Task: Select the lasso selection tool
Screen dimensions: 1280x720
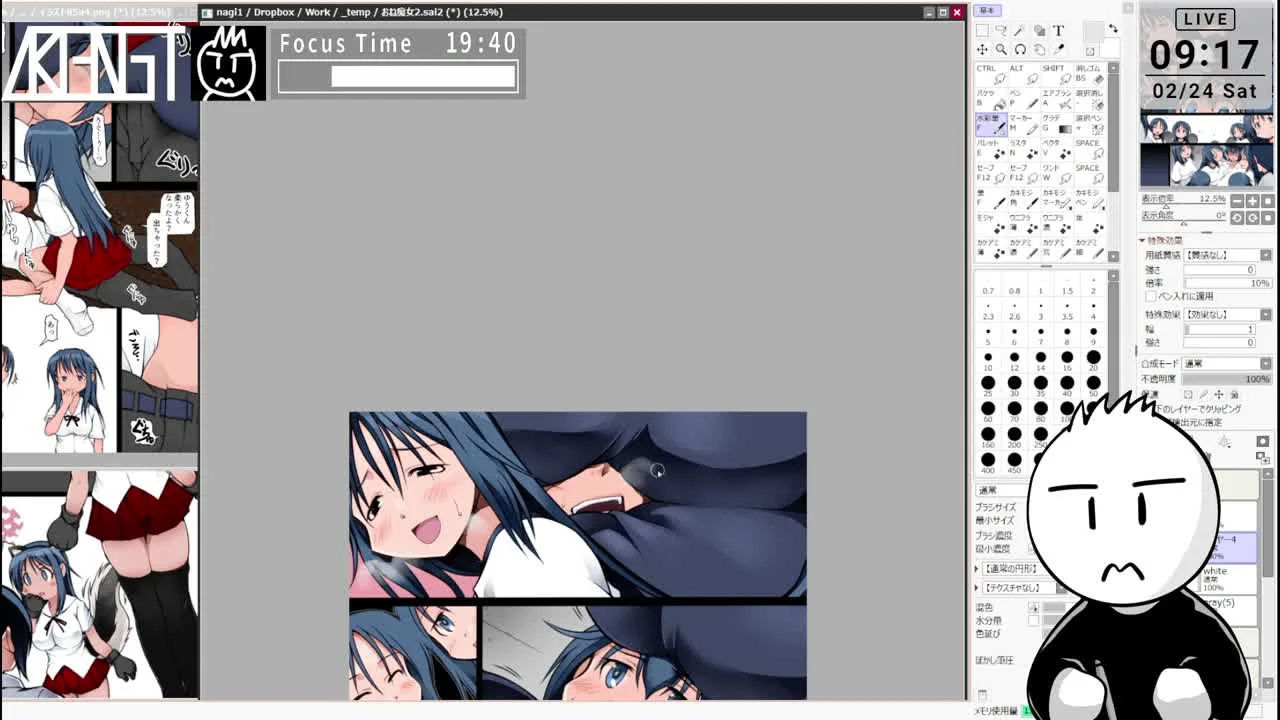Action: (x=1001, y=31)
